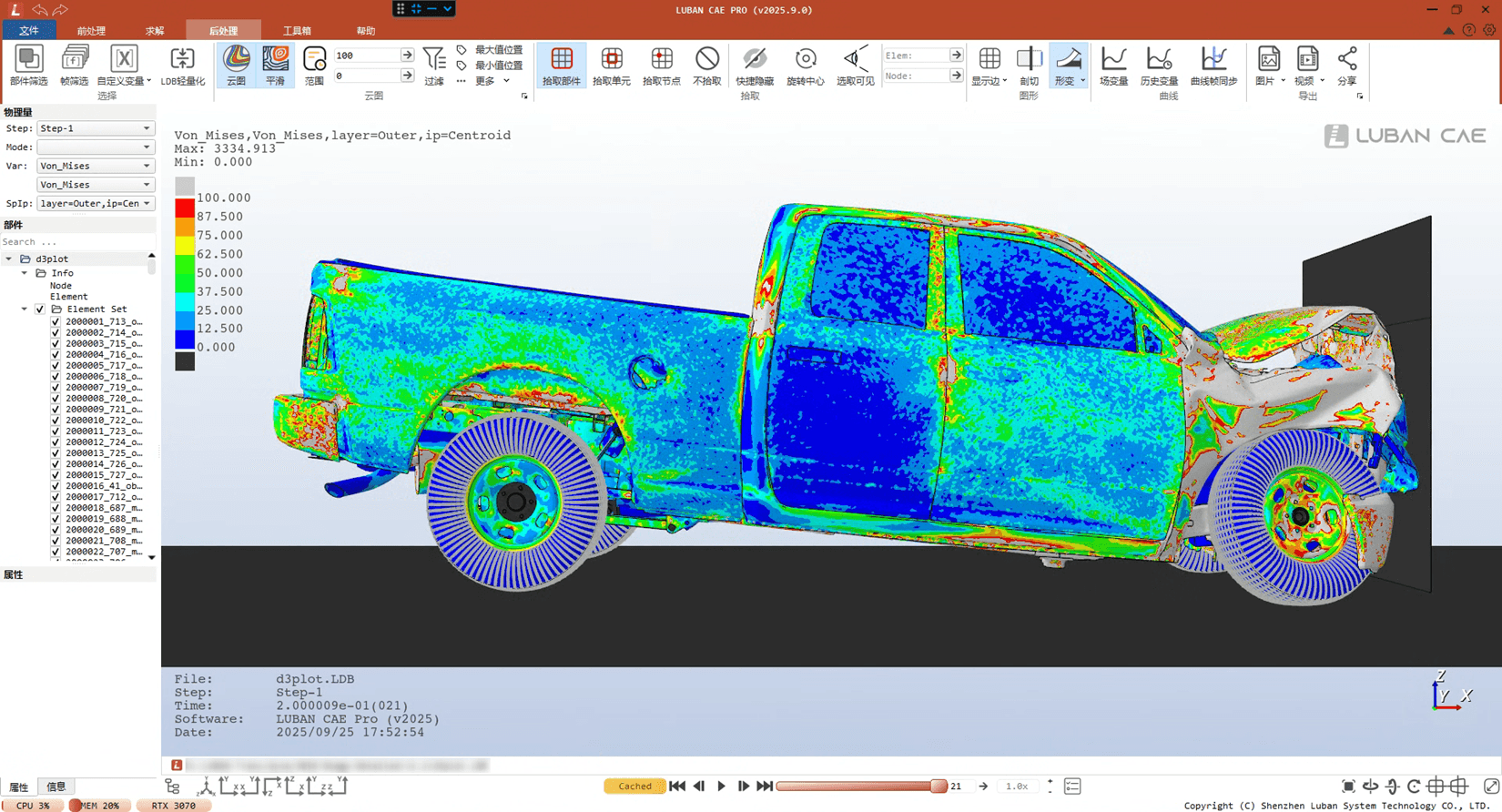Viewport: 1502px width, 812px height.
Task: Collapse the d3plot tree node
Action: (x=9, y=259)
